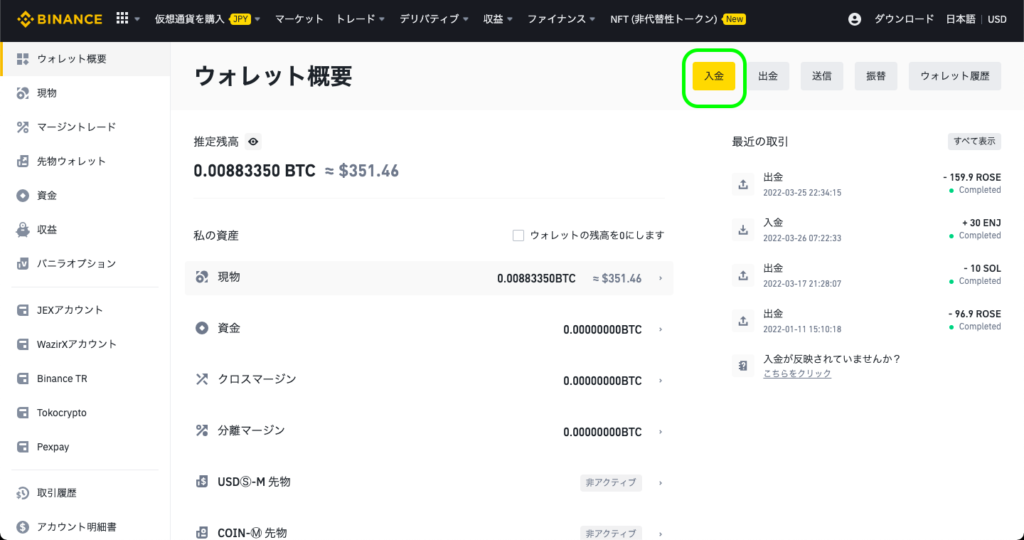Click ダウンロード in the top bar
This screenshot has height=540, width=1024.
coord(904,19)
